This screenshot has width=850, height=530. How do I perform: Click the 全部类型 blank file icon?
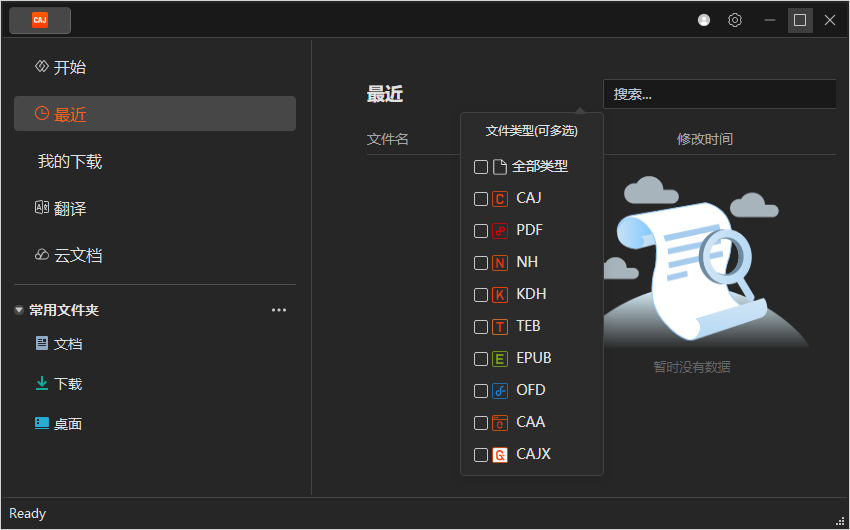tap(500, 167)
